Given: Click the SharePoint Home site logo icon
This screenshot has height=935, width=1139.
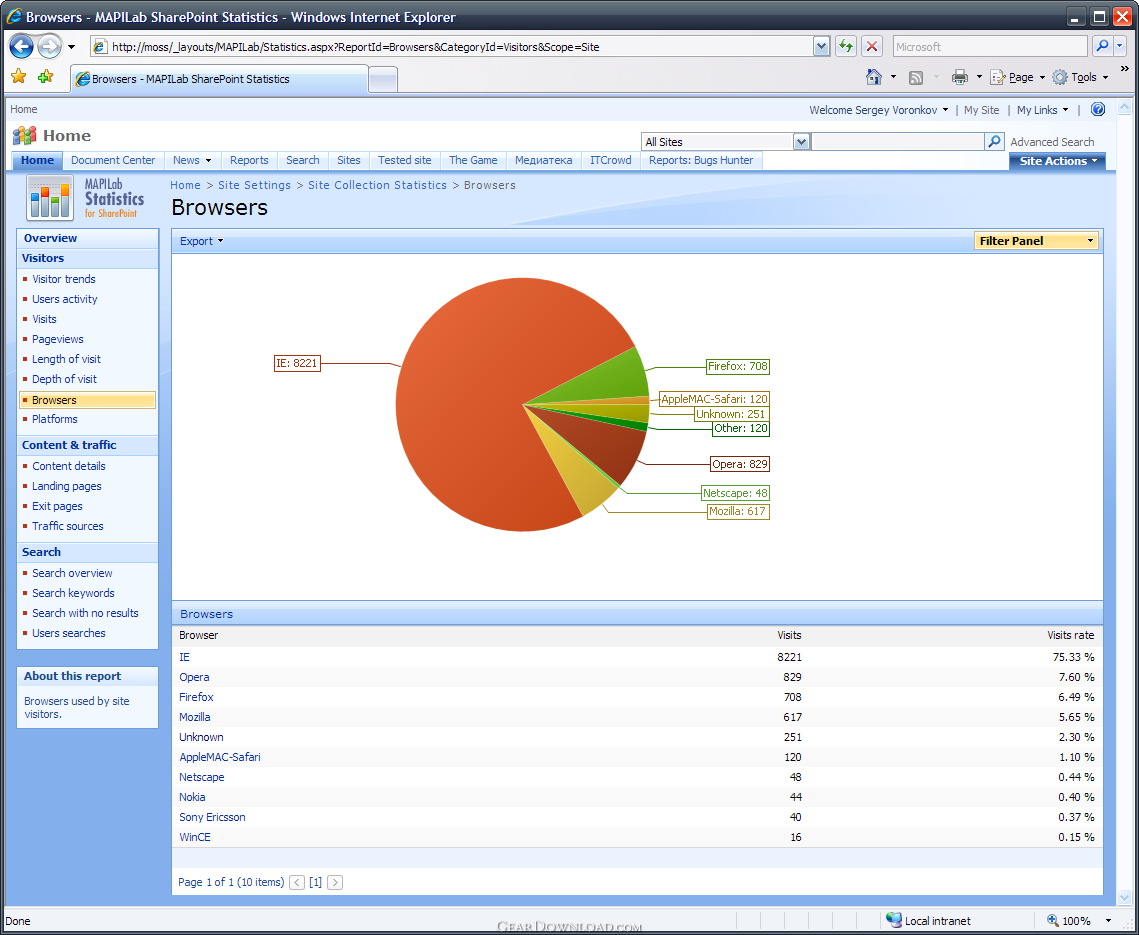Looking at the screenshot, I should (x=25, y=135).
